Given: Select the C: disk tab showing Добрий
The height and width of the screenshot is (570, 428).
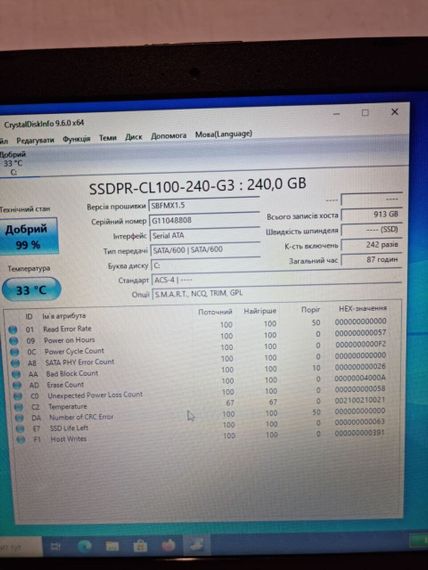Looking at the screenshot, I should pyautogui.click(x=13, y=163).
